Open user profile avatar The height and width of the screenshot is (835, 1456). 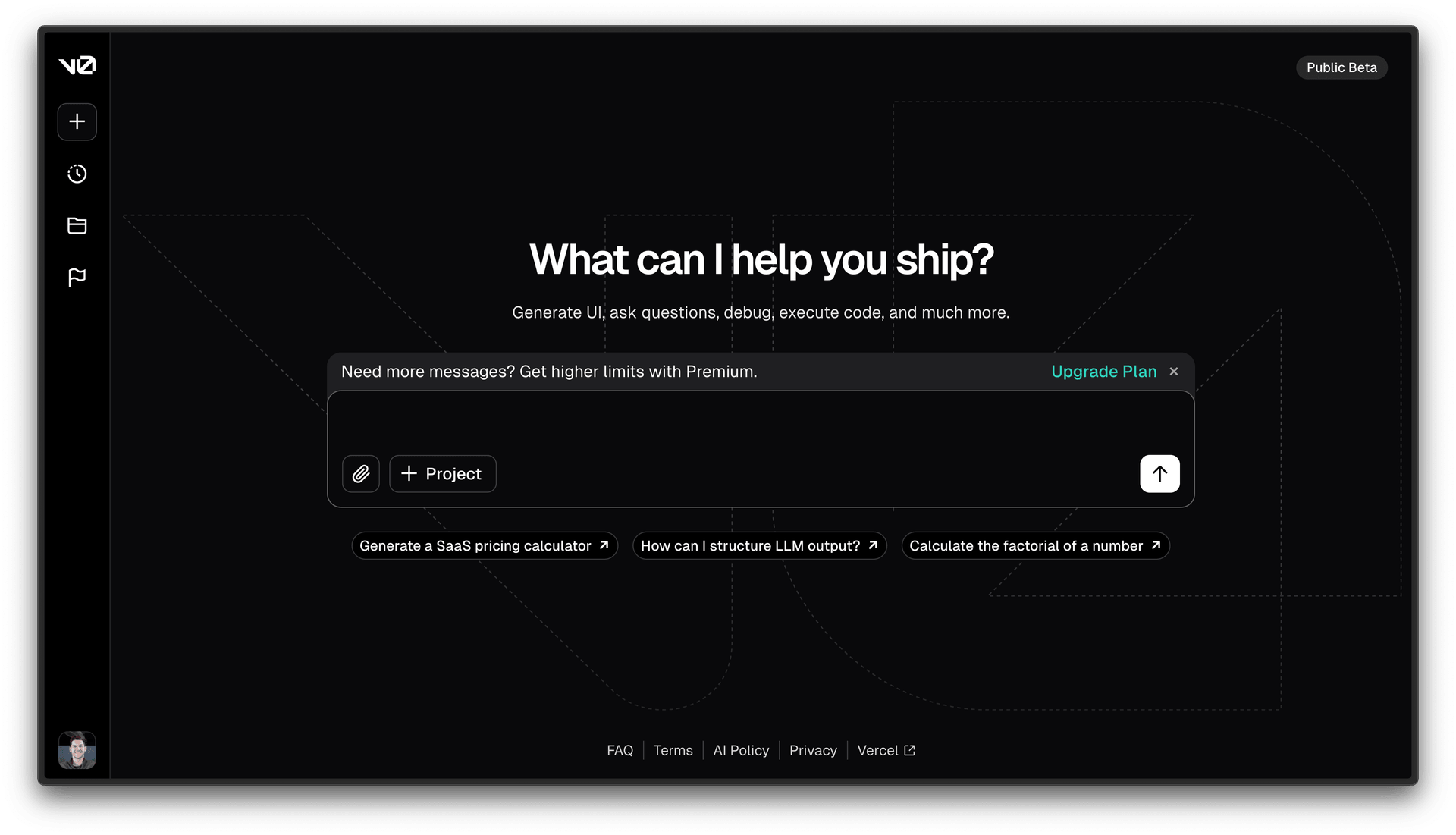click(77, 750)
